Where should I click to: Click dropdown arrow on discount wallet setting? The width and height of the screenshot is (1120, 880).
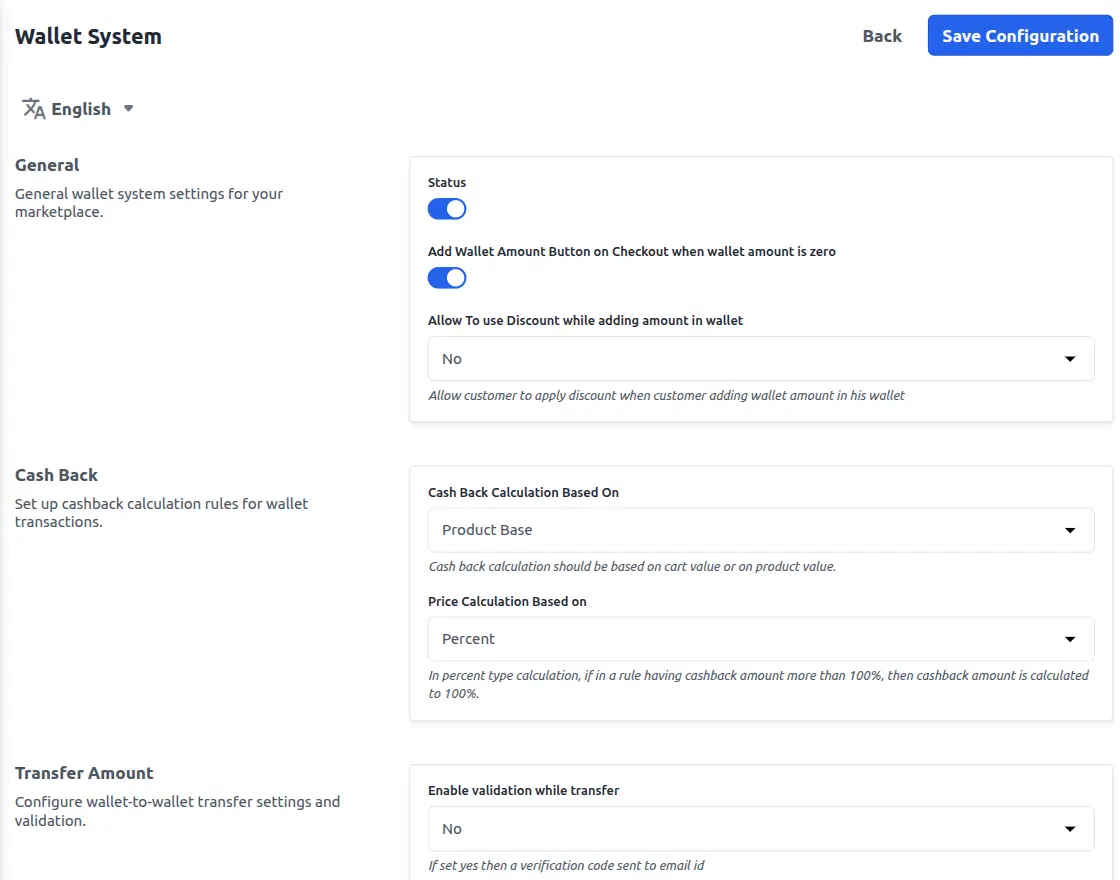[x=1071, y=358]
